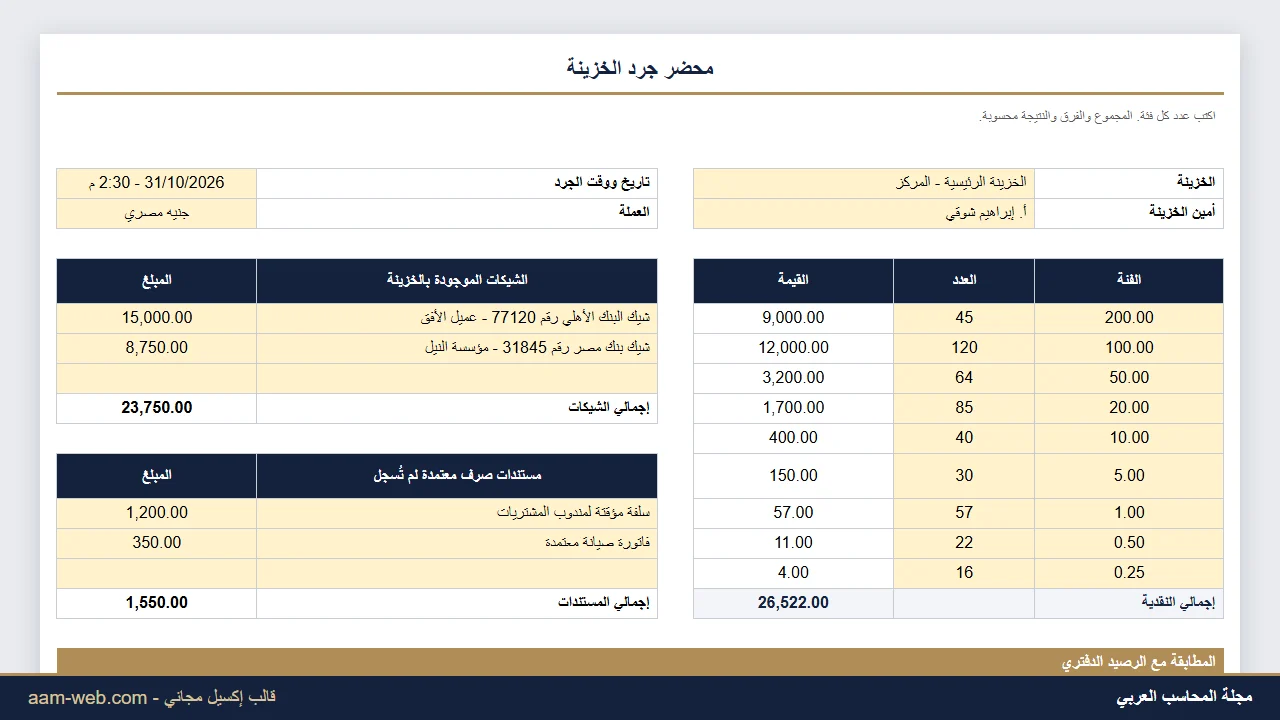
Task: Click the cashier name cell إبراهيم شوقي
Action: (x=864, y=213)
